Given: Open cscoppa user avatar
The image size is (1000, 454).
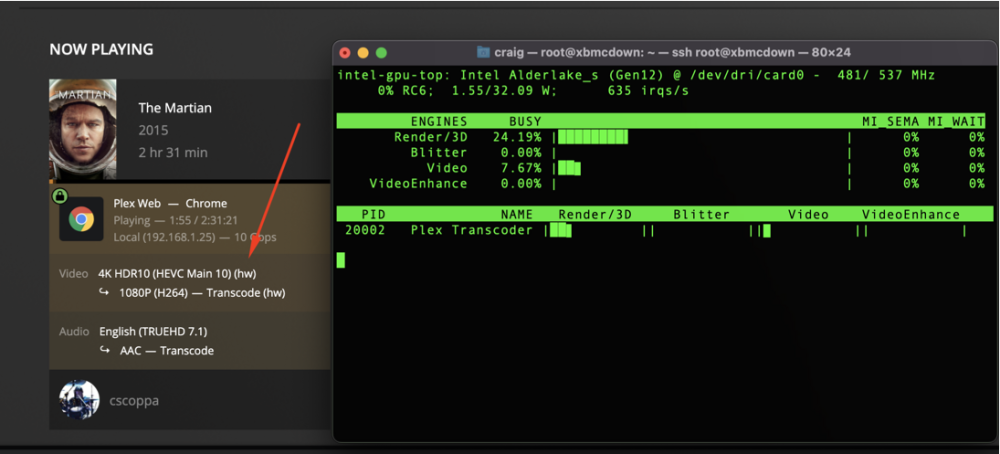Looking at the screenshot, I should point(79,400).
